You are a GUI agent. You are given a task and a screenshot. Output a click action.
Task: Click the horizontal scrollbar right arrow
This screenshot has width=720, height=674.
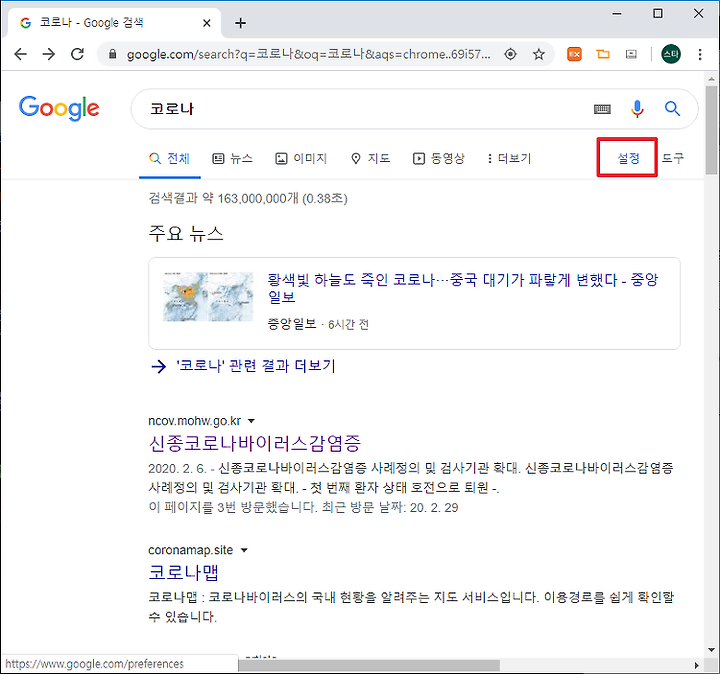click(x=697, y=665)
